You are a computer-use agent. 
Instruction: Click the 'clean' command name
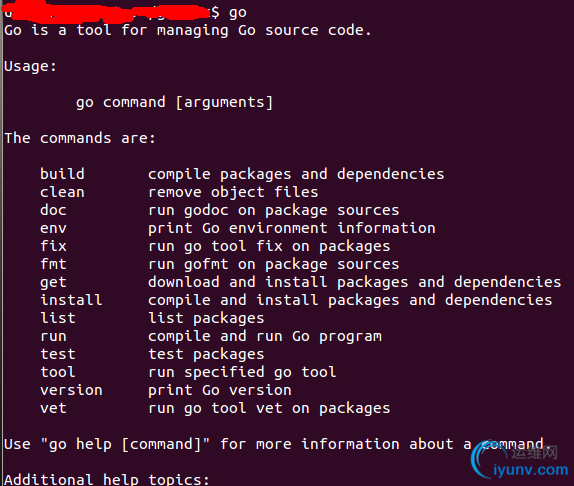(62, 192)
